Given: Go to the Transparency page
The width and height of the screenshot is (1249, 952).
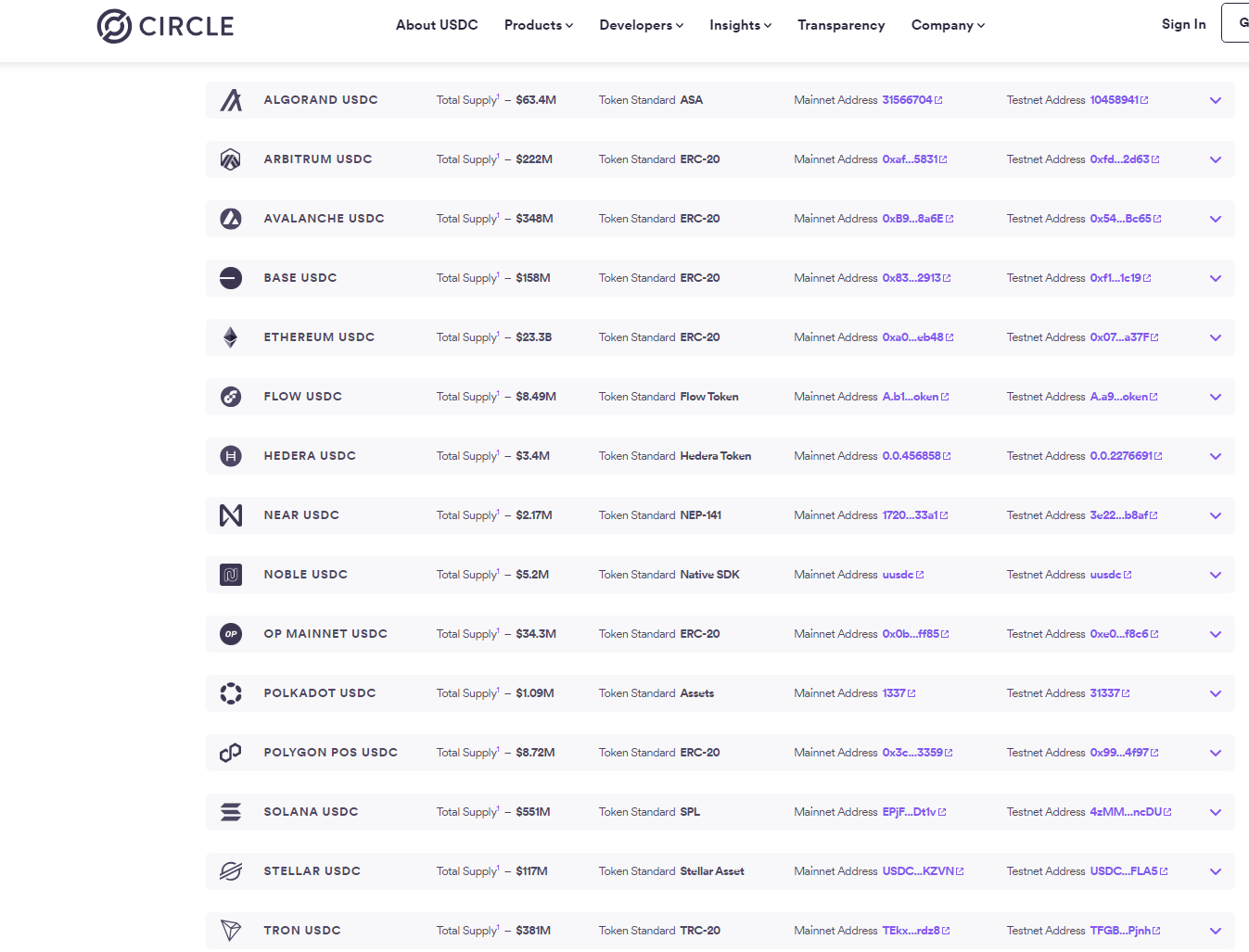Looking at the screenshot, I should pos(841,25).
